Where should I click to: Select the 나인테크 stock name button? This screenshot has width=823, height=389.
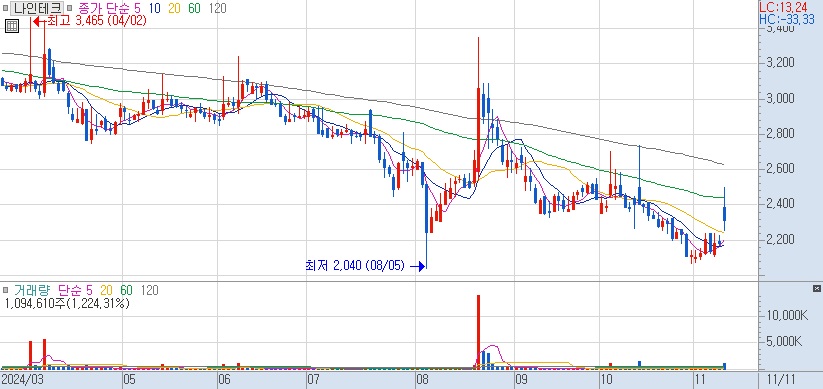(x=37, y=8)
